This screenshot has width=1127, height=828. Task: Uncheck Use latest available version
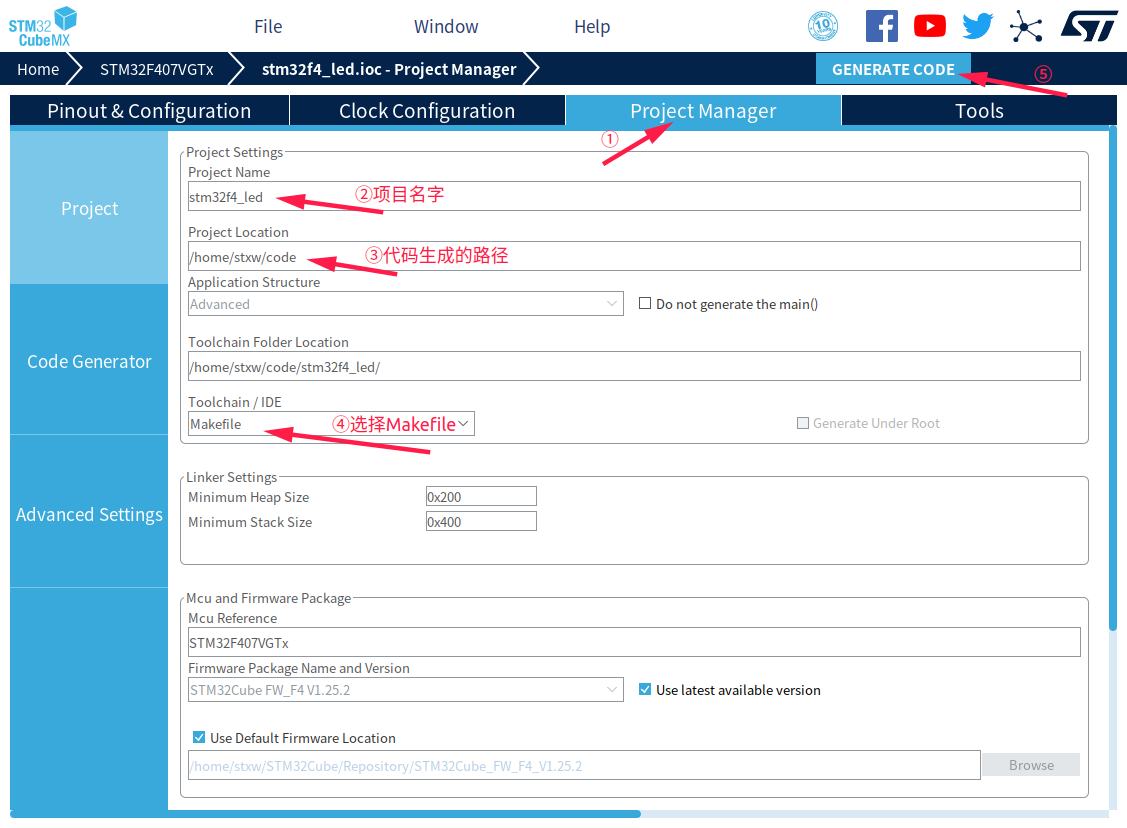(645, 690)
